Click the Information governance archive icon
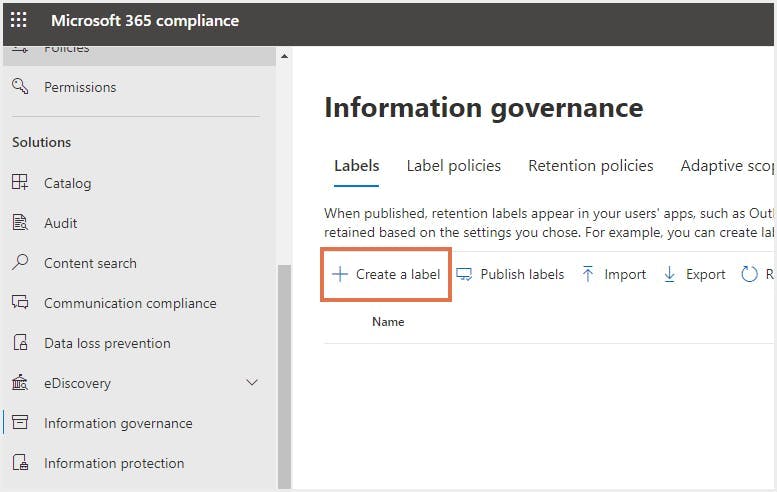The height and width of the screenshot is (492, 777). click(x=20, y=422)
